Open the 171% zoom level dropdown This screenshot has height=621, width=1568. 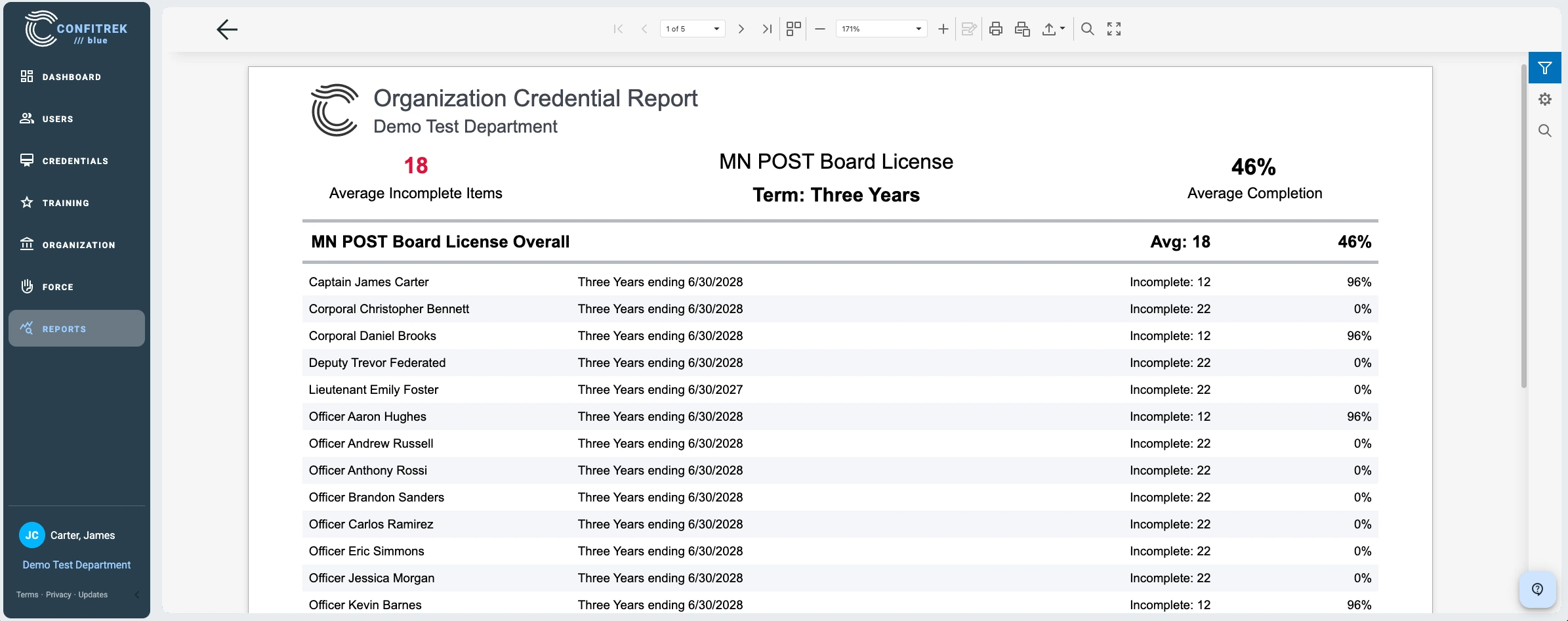pyautogui.click(x=882, y=29)
